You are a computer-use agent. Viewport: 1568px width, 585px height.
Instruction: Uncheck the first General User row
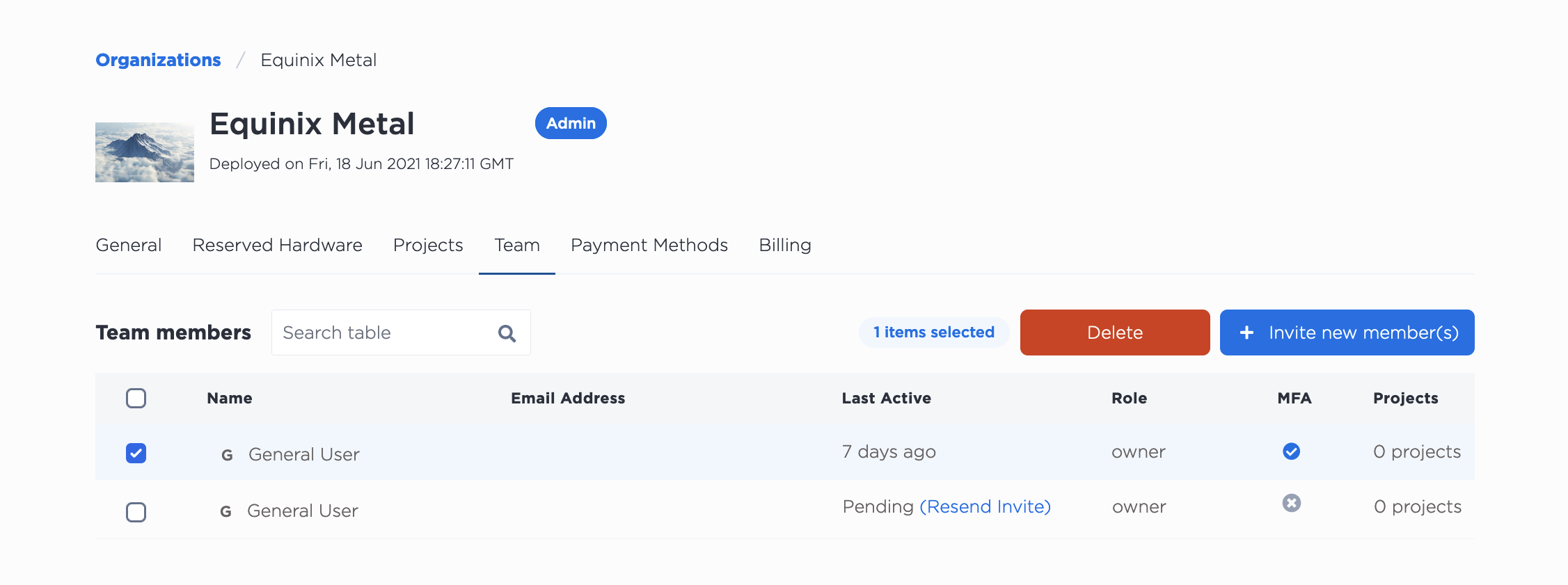(136, 454)
